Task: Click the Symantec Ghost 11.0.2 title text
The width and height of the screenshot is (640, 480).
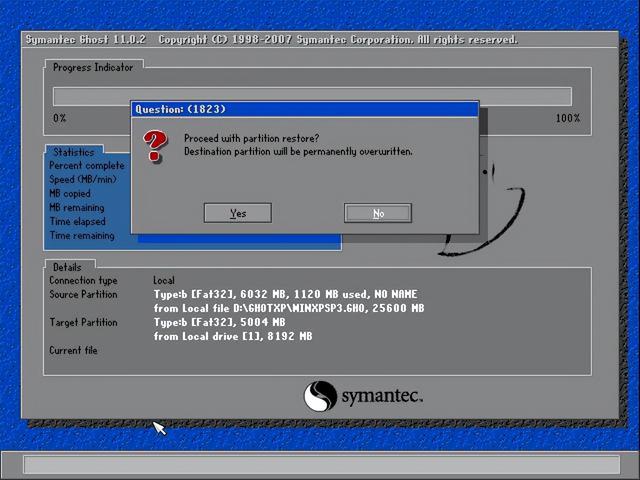Action: (x=86, y=40)
